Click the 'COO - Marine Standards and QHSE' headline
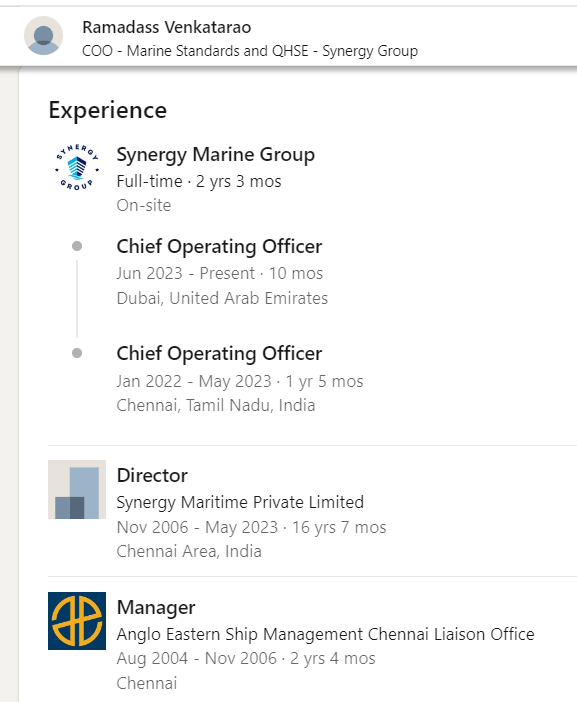The width and height of the screenshot is (577, 702). (250, 51)
